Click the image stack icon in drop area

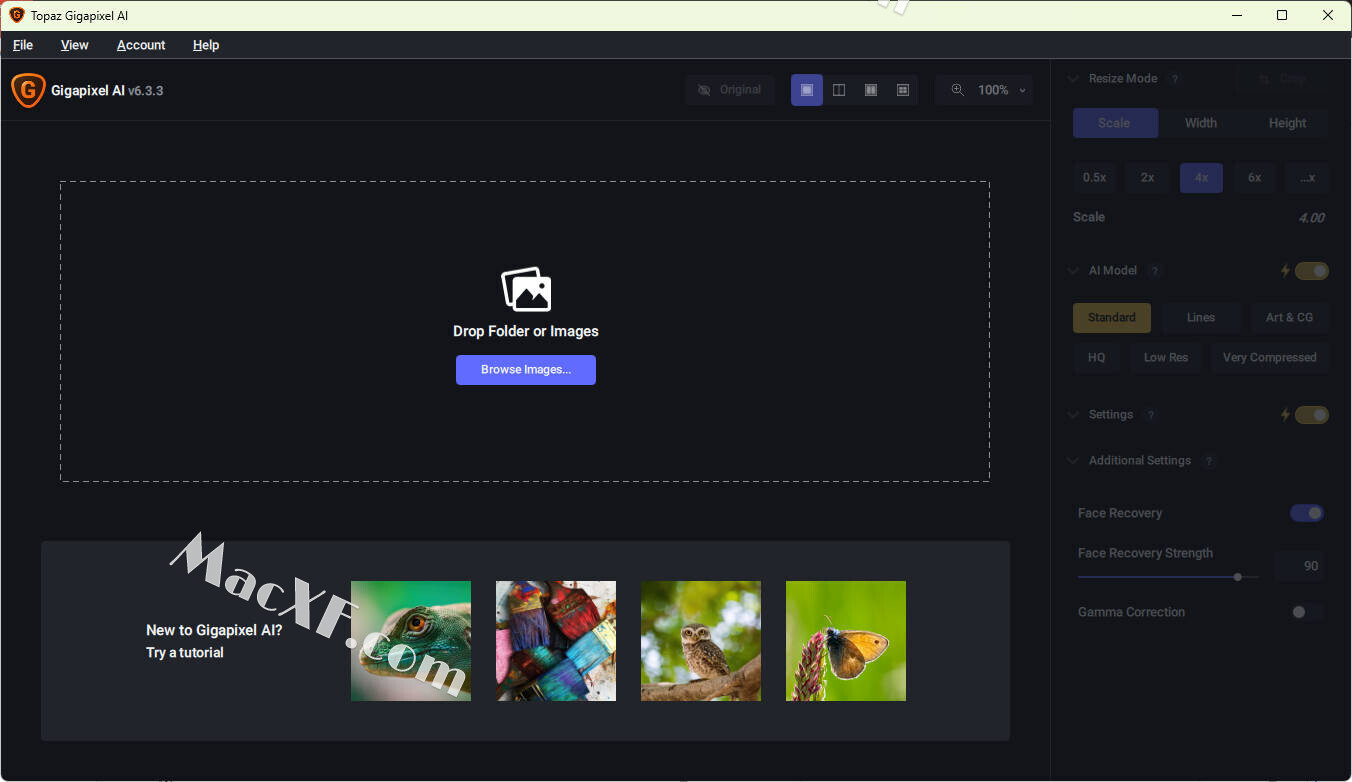pyautogui.click(x=526, y=290)
